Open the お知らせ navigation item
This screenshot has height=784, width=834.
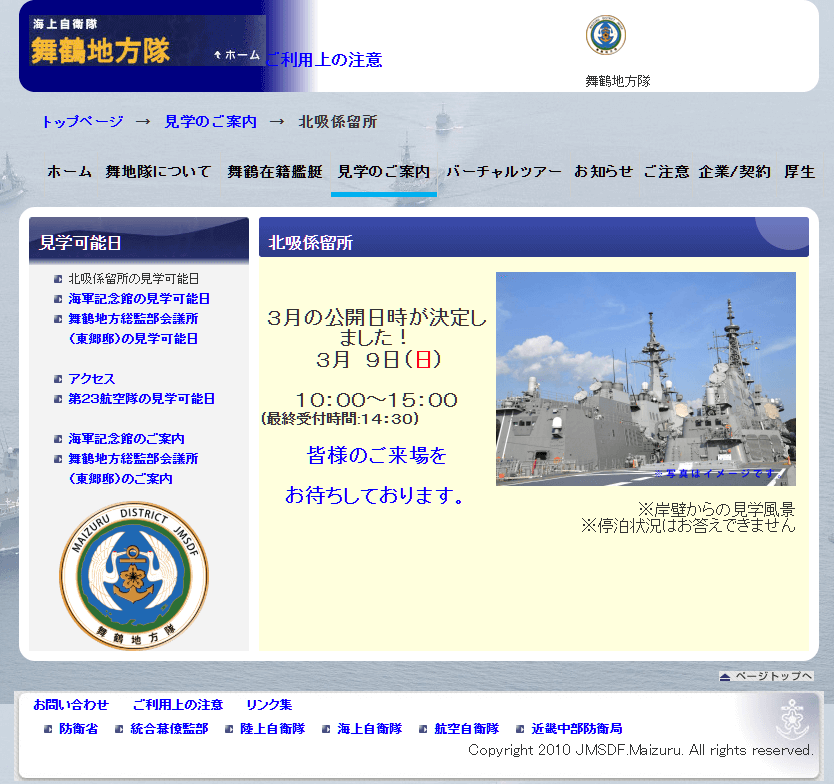tap(603, 172)
